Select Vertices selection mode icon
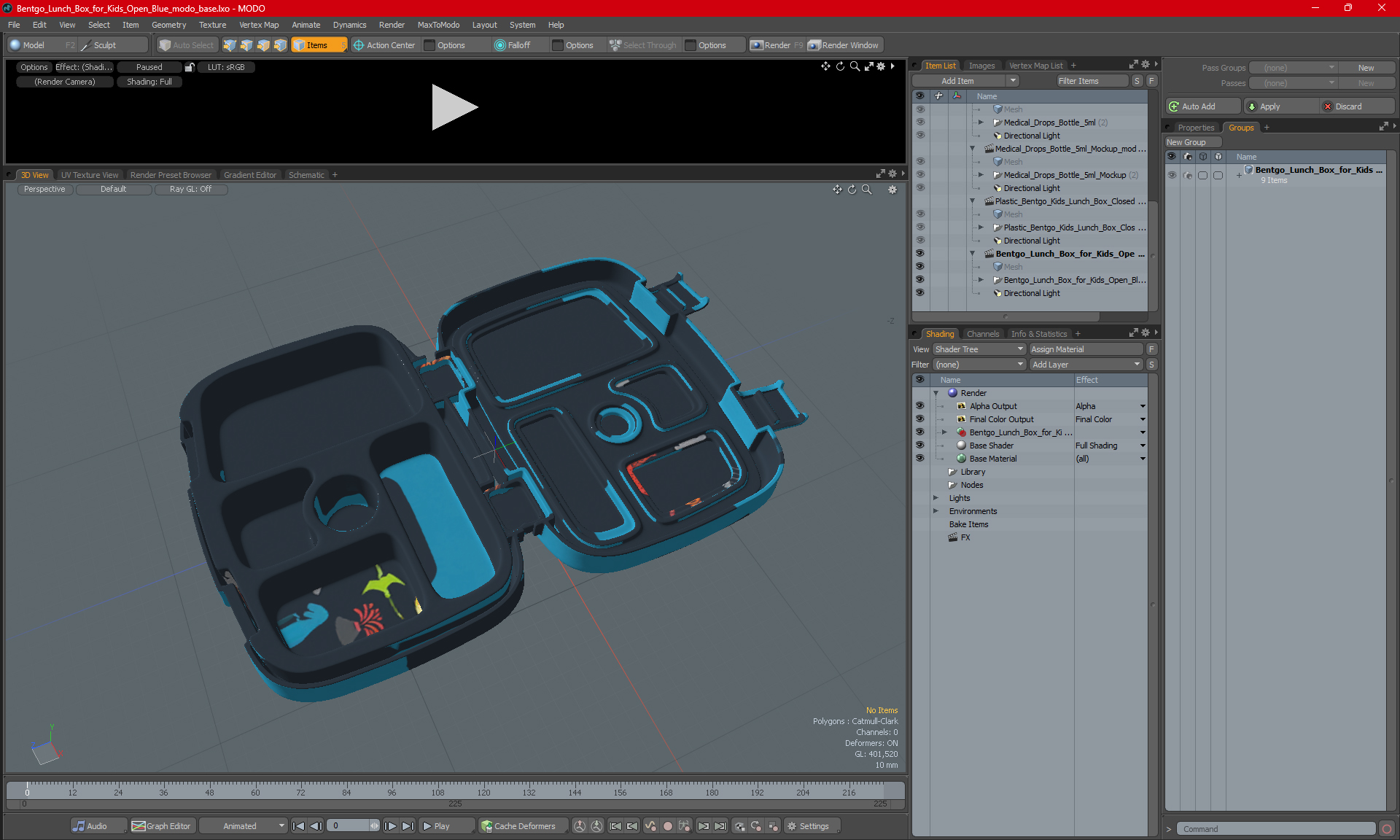 (230, 45)
